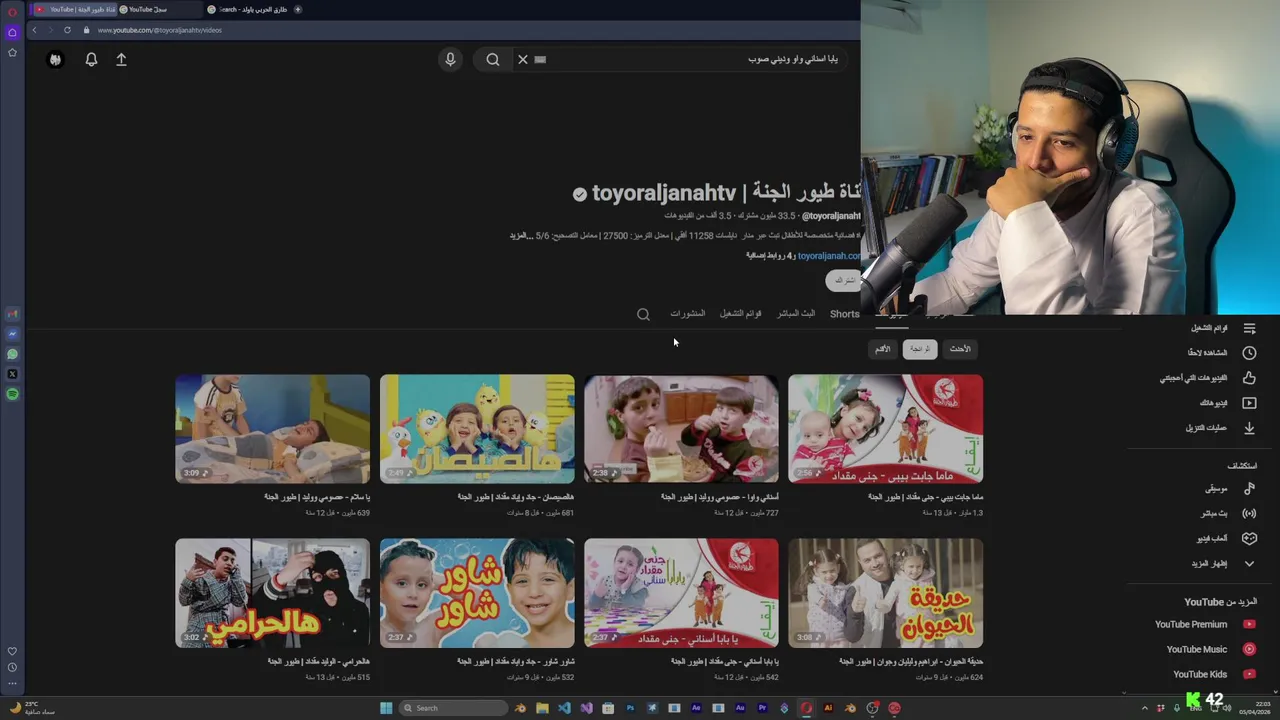This screenshot has height=720, width=1280.
Task: Click the Windows taskbar Search box
Action: [x=454, y=708]
